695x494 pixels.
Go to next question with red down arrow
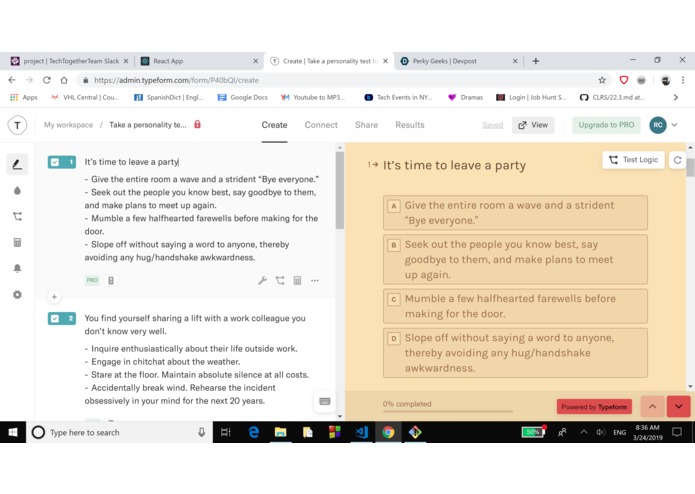(x=679, y=406)
